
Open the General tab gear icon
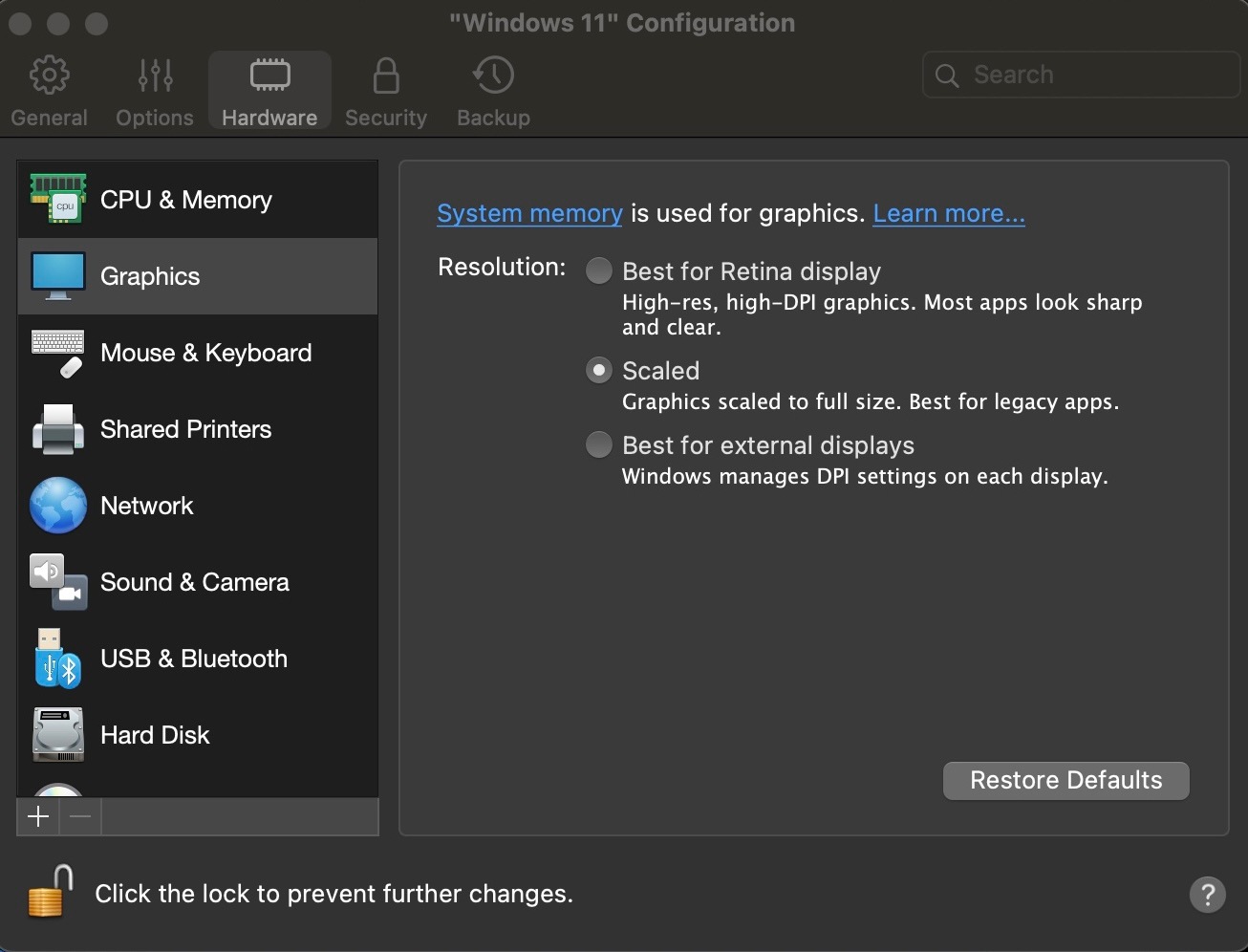coord(49,76)
